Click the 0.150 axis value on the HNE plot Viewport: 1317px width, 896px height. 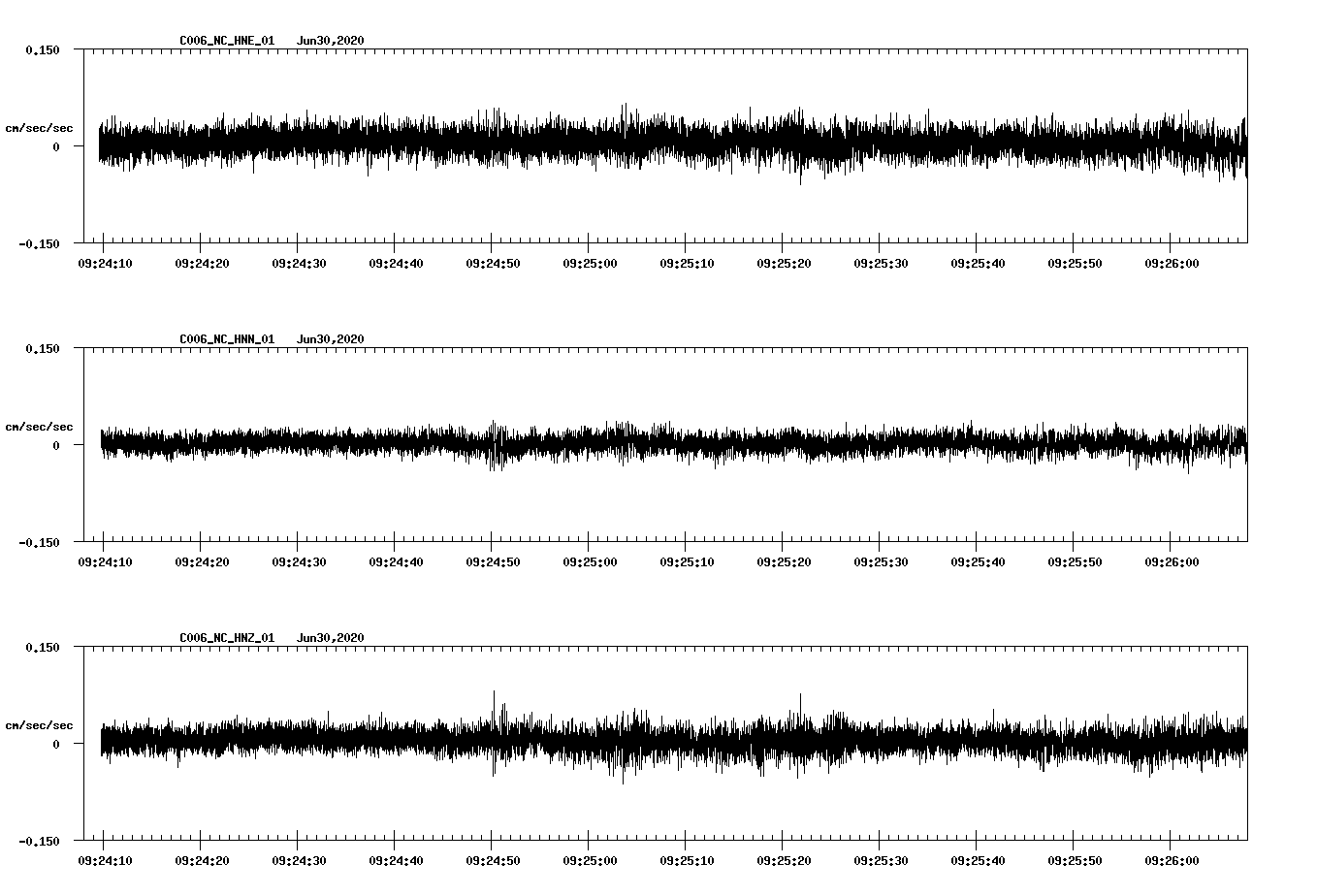click(x=43, y=50)
